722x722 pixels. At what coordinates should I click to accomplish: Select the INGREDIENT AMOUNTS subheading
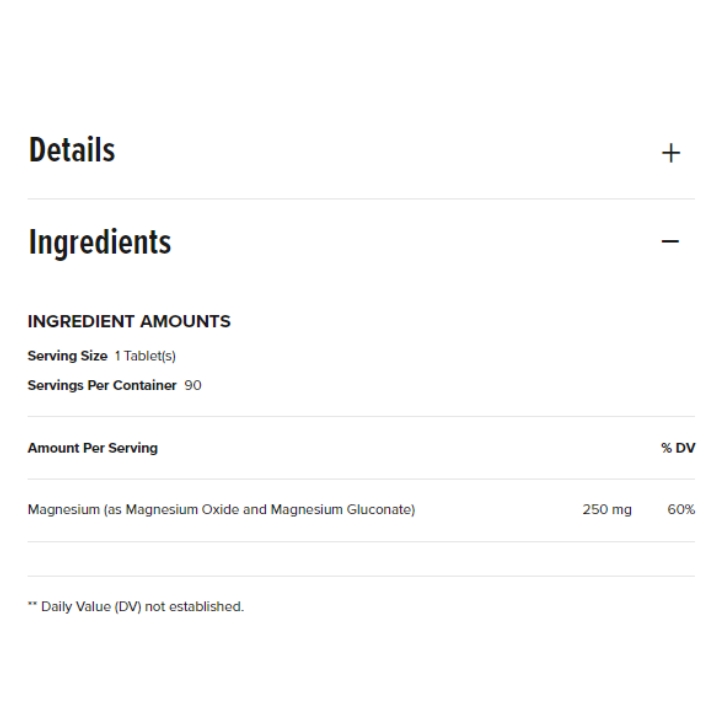[129, 321]
